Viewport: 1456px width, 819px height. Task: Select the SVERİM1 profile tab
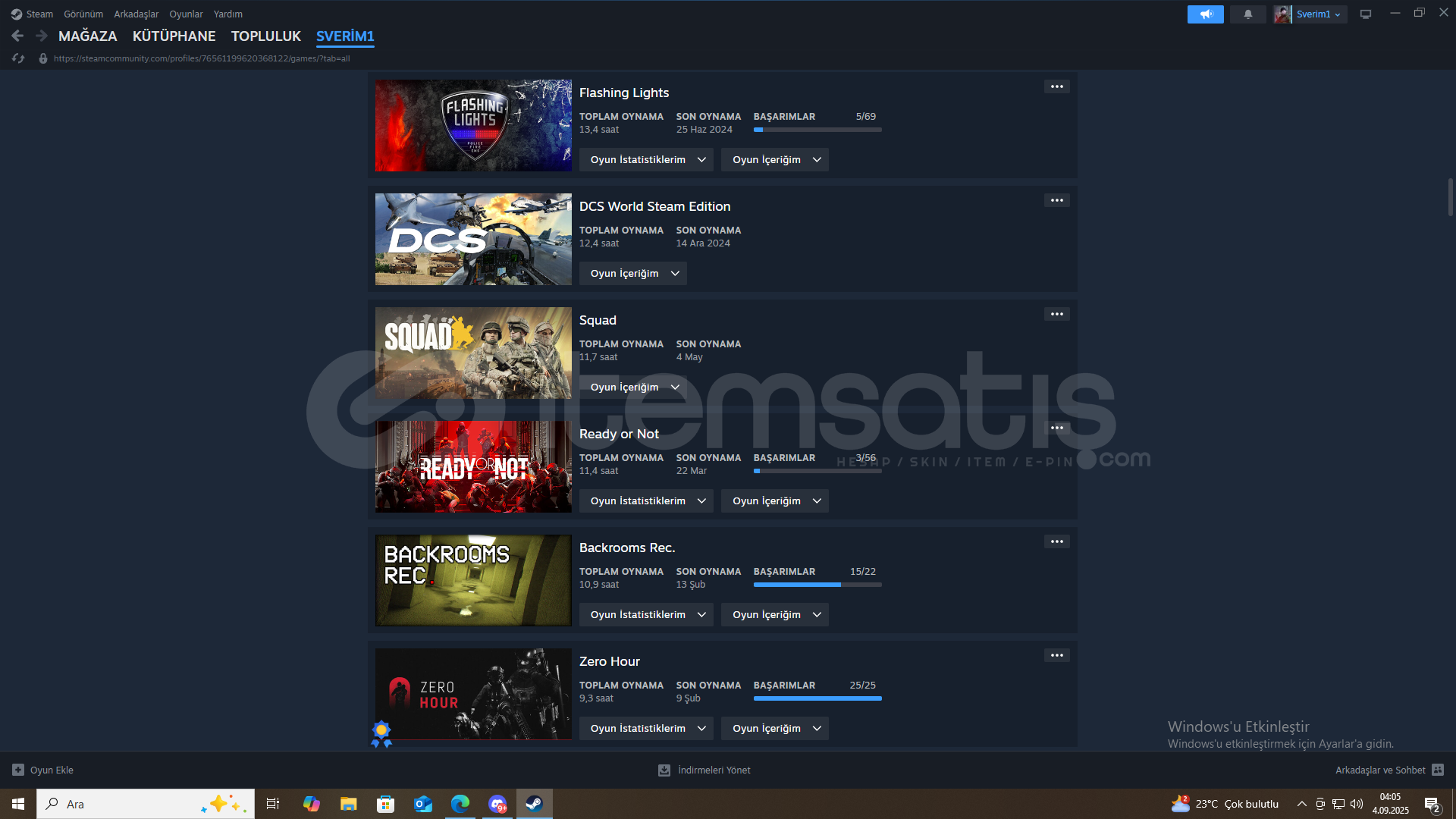click(x=345, y=36)
